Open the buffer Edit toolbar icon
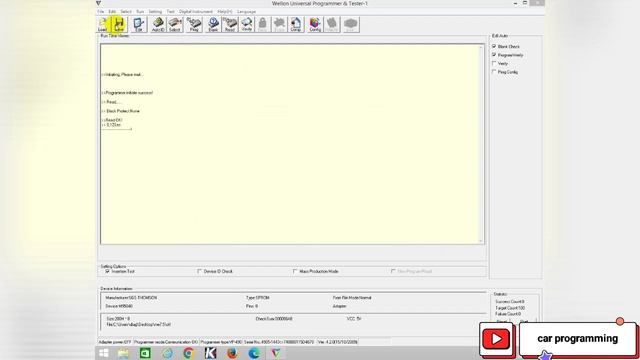The image size is (640, 360). (139, 24)
